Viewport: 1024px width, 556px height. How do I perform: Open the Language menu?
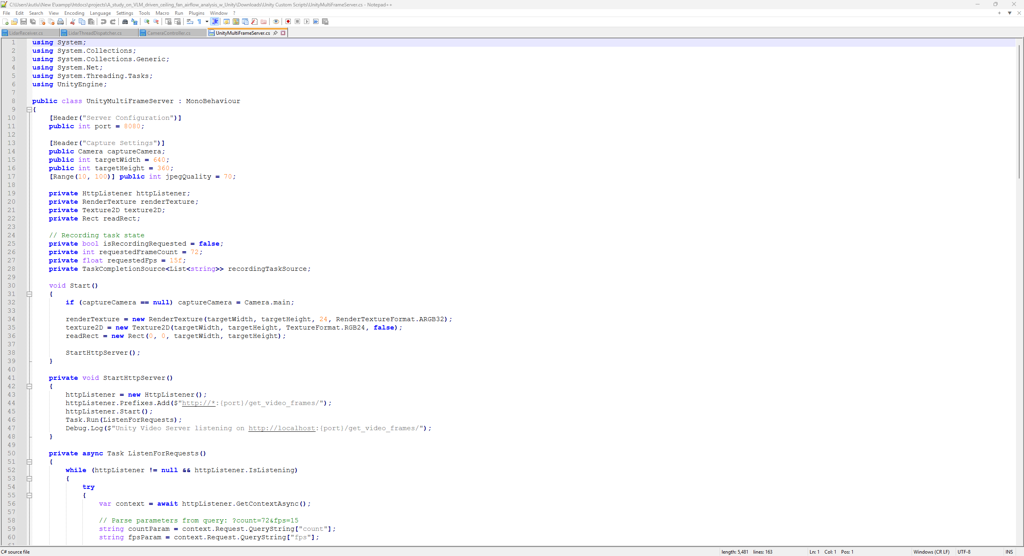[x=100, y=13]
